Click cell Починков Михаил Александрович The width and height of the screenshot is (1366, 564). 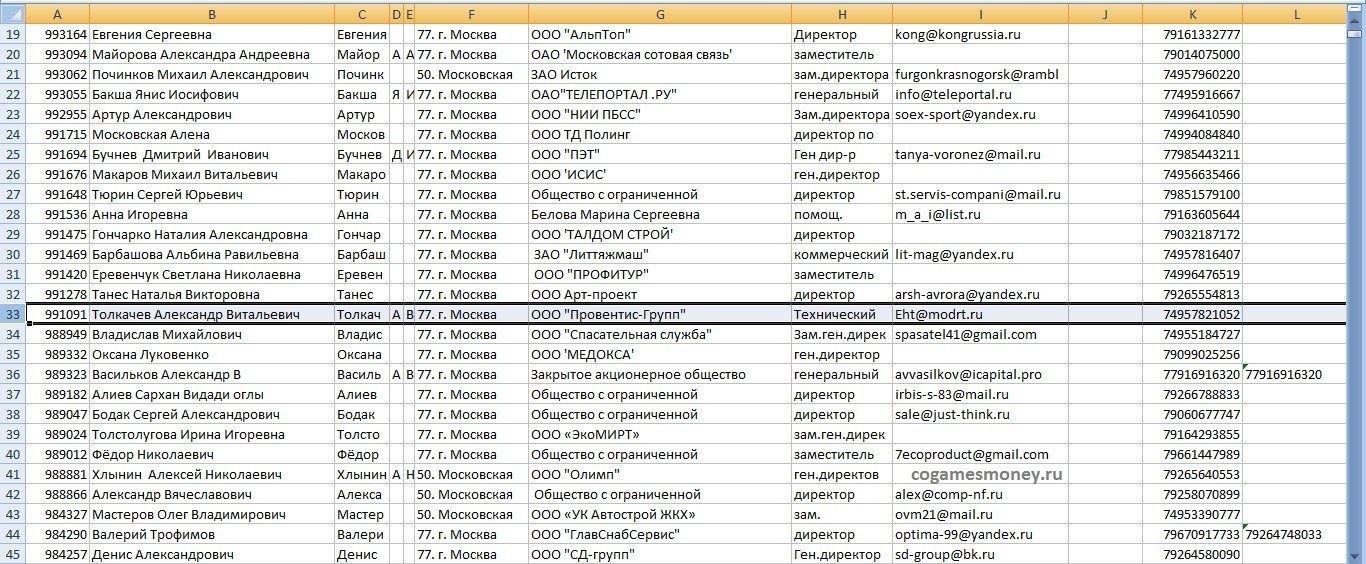point(212,74)
